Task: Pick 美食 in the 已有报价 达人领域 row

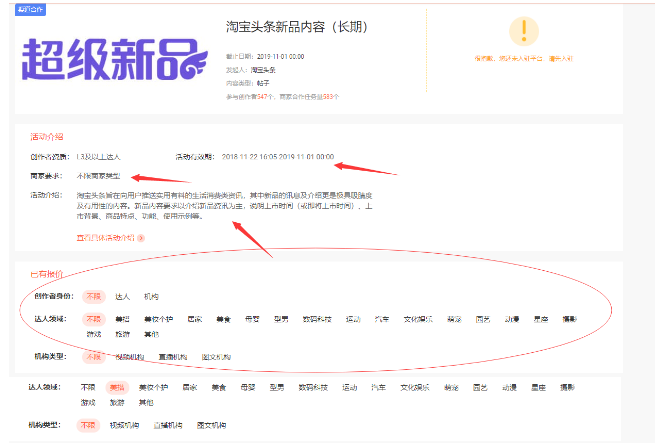Action: pos(223,319)
